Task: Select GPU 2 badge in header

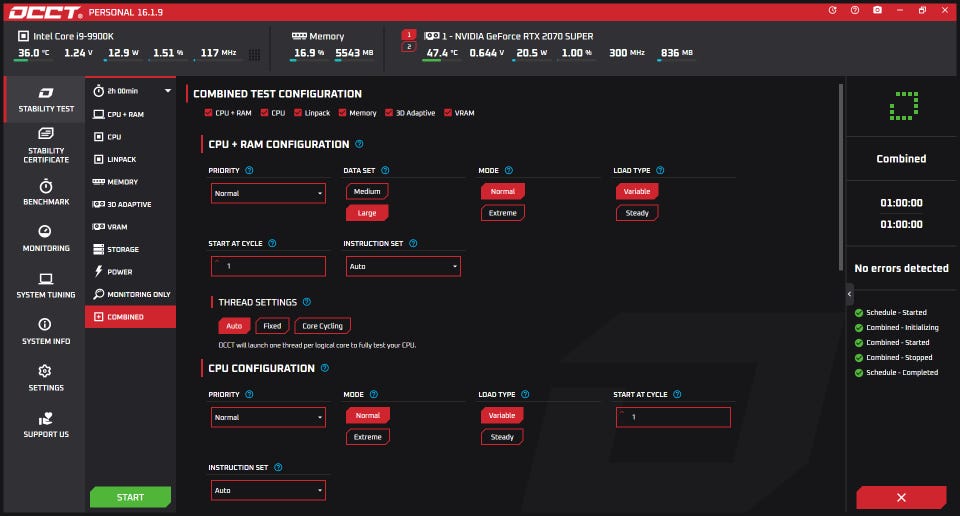Action: tap(409, 47)
